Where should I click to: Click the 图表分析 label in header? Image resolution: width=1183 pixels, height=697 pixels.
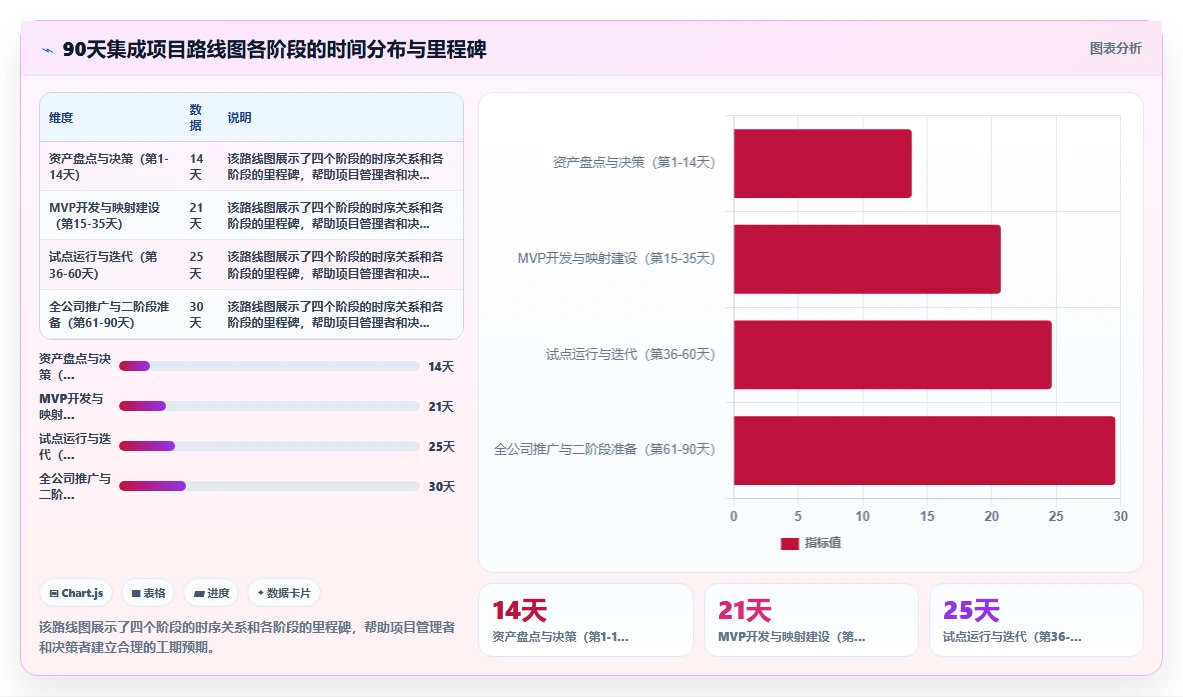pyautogui.click(x=1115, y=48)
